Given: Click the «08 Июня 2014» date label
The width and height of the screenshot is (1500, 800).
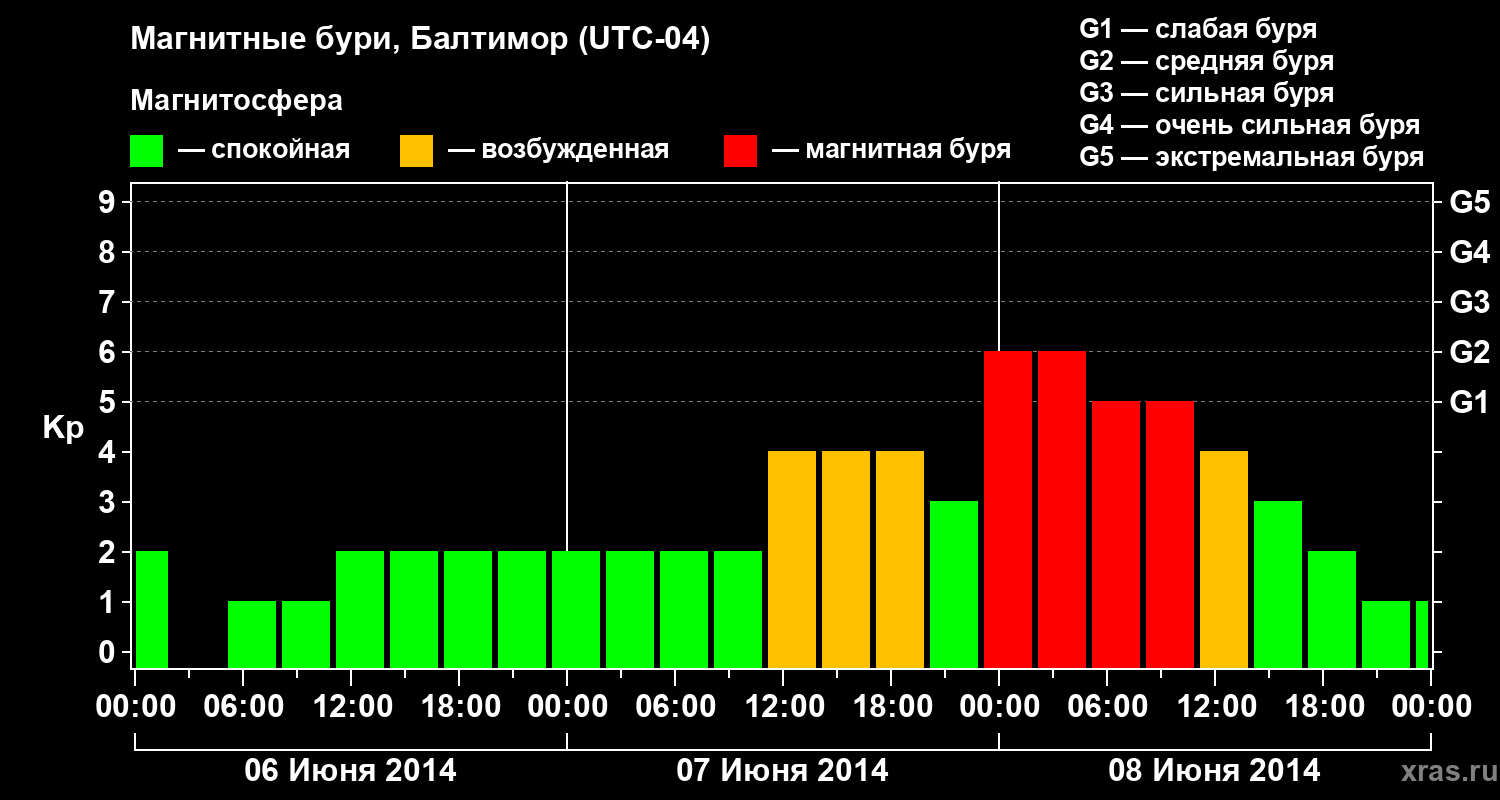Looking at the screenshot, I should [1215, 771].
